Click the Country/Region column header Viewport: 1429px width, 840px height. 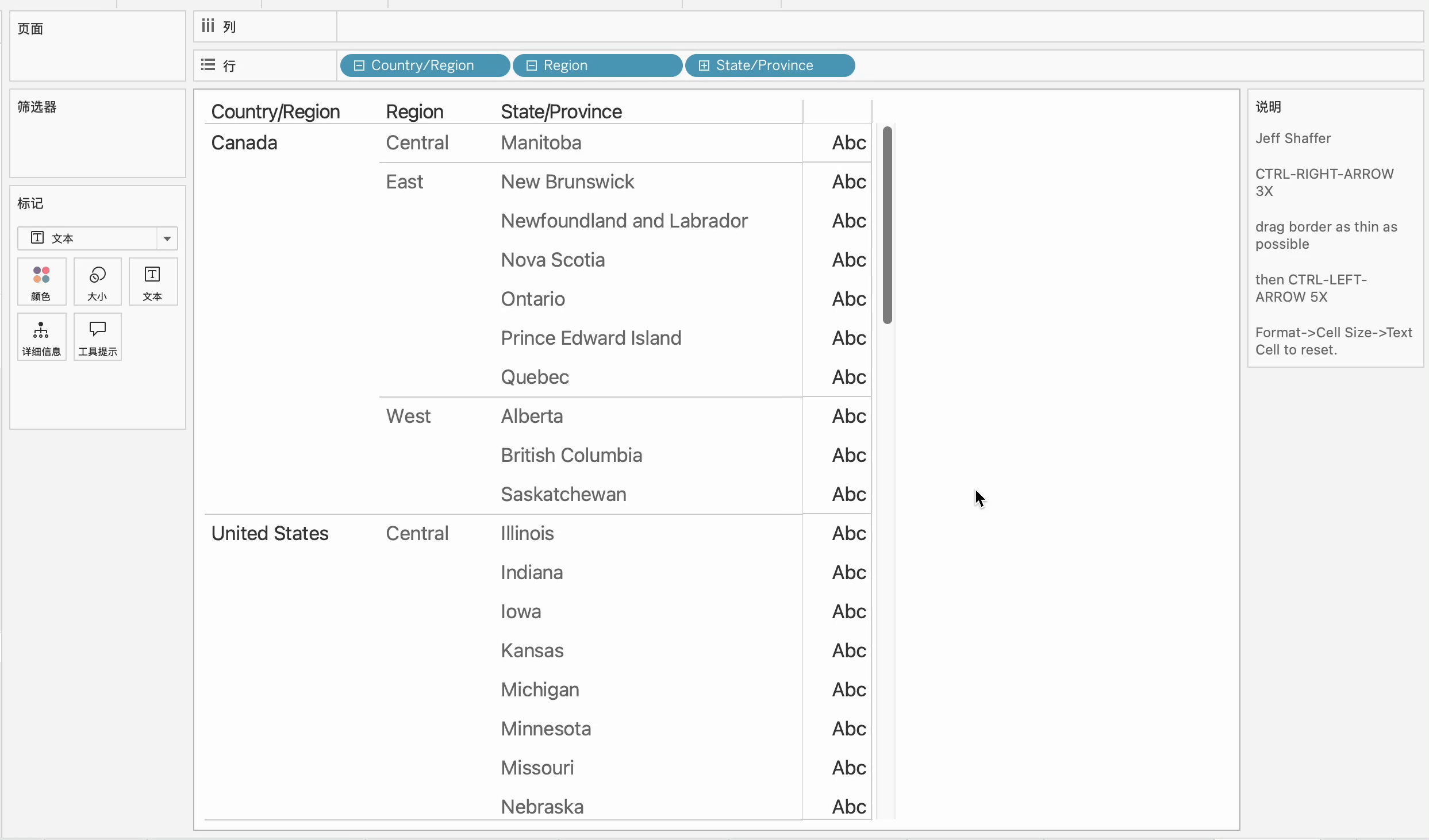275,111
